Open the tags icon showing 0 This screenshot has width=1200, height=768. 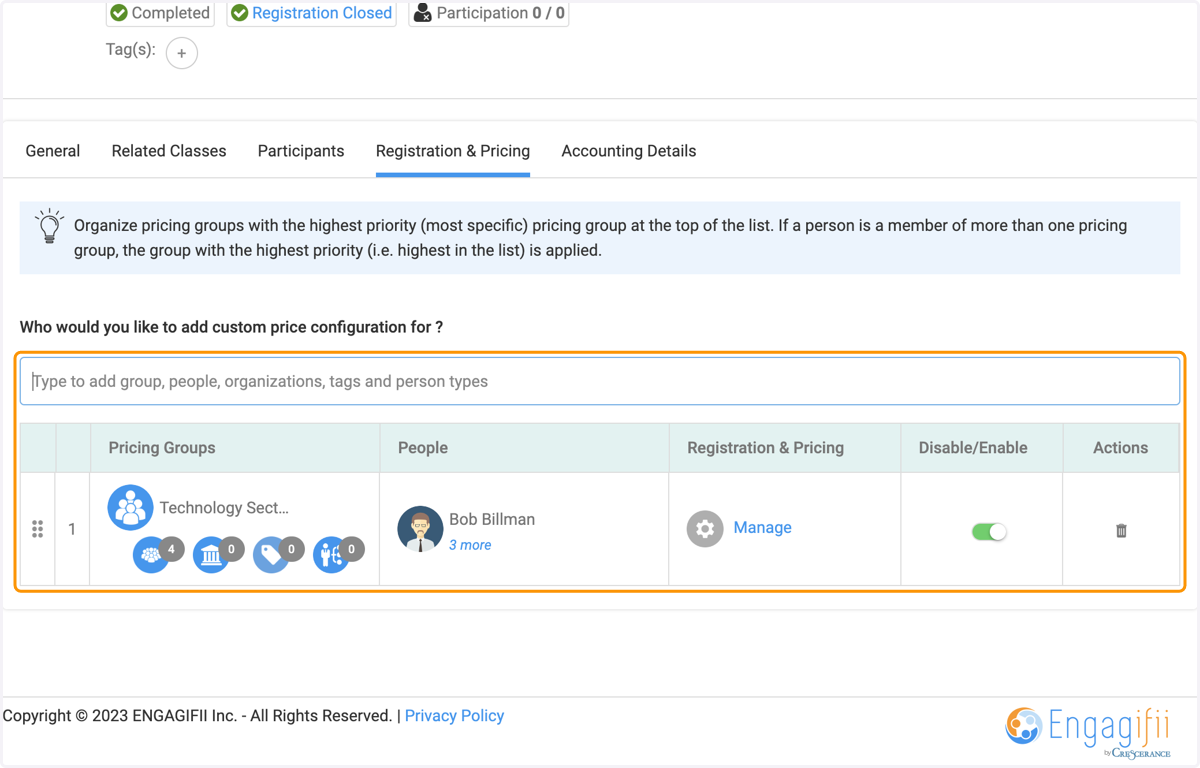click(271, 554)
